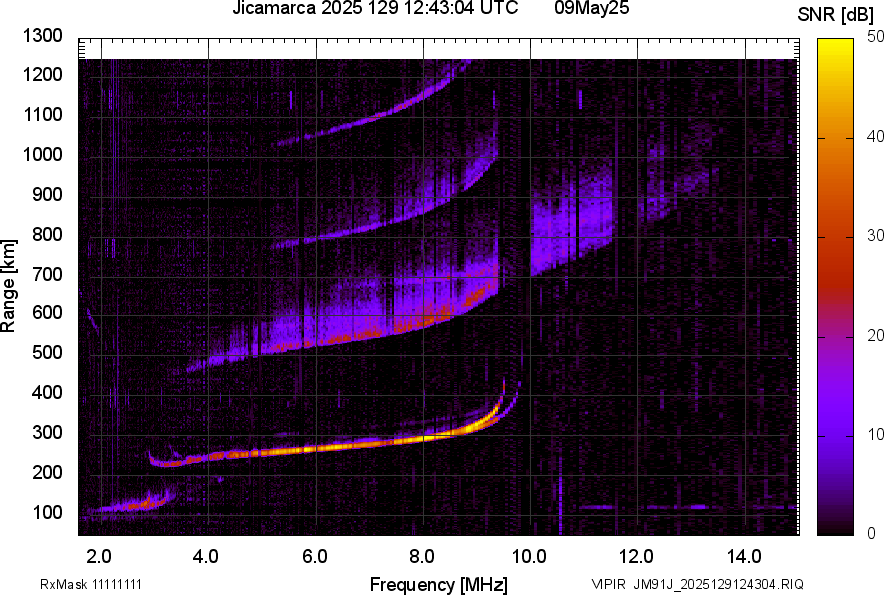Click the 30 dB colorbar label
This screenshot has width=884, height=595.
coord(876,236)
